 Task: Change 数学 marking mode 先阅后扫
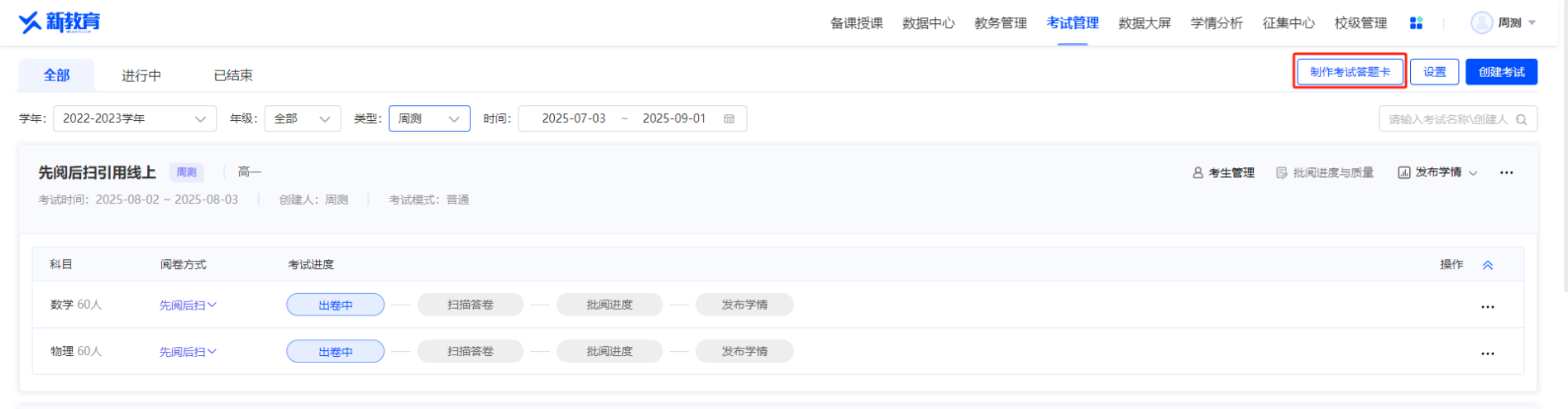click(x=188, y=306)
